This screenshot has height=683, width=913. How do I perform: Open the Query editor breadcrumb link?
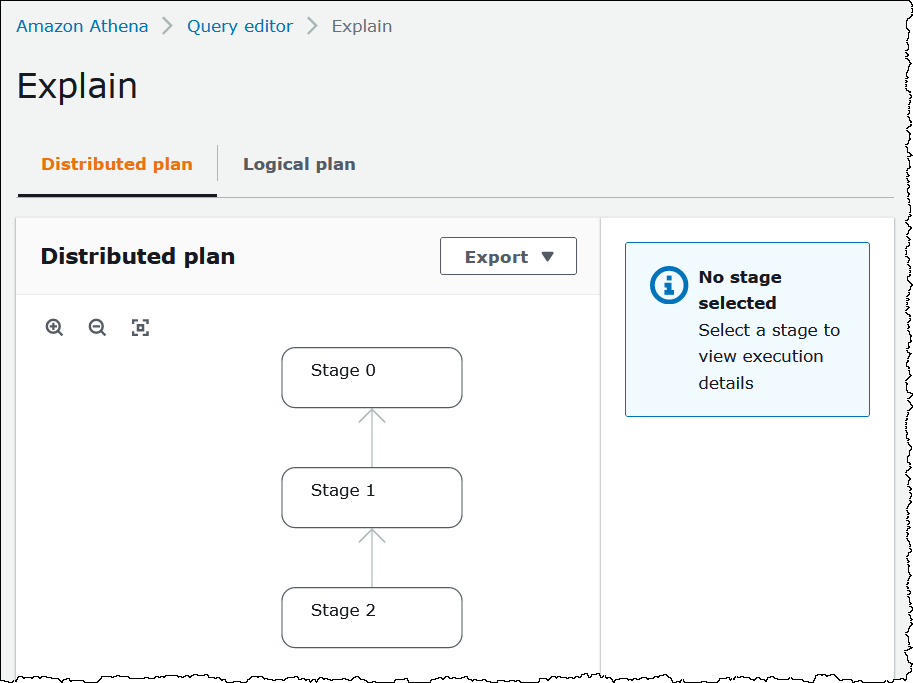click(240, 26)
